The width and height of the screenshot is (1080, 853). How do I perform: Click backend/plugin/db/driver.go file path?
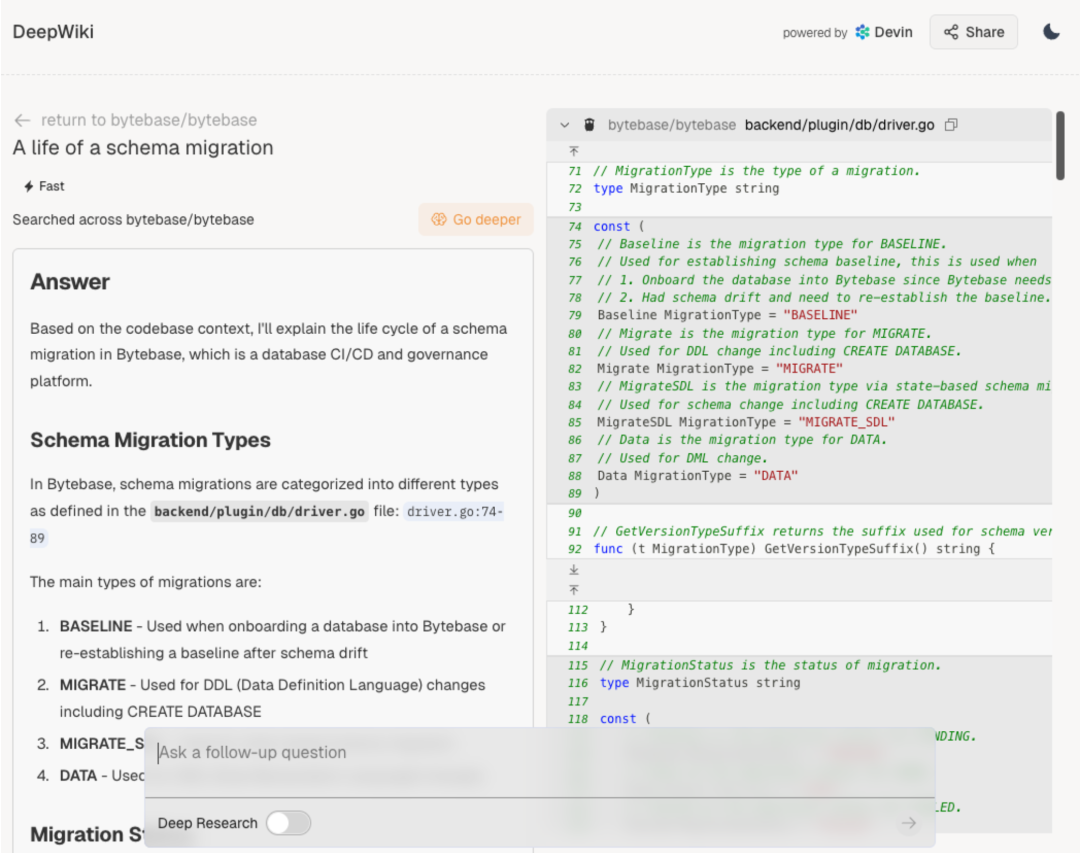click(x=840, y=125)
